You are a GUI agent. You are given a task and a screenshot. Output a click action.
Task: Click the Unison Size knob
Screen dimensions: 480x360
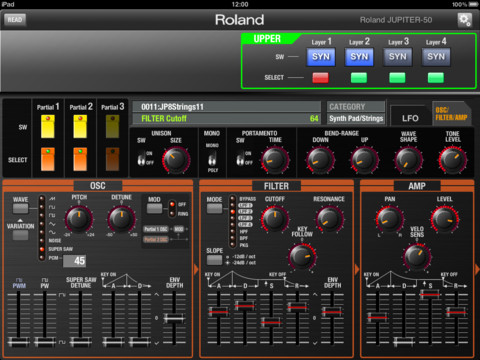point(176,160)
